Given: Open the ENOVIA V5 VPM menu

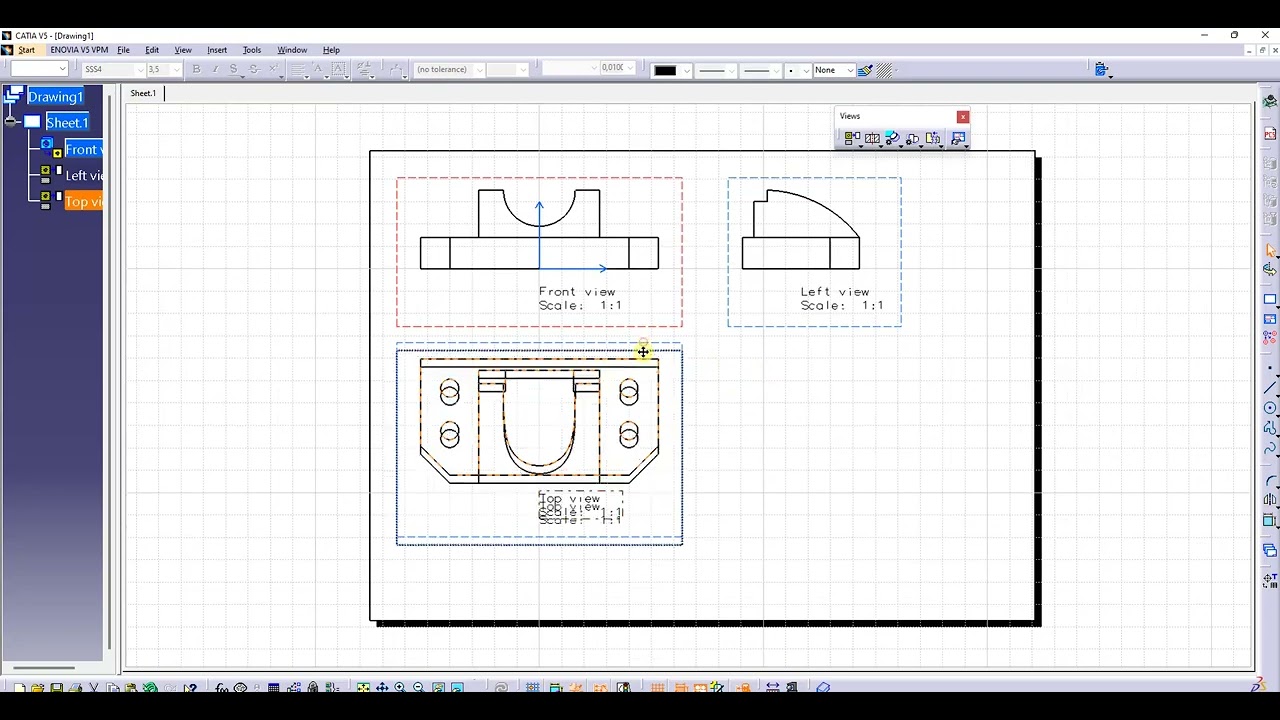Looking at the screenshot, I should (x=79, y=50).
